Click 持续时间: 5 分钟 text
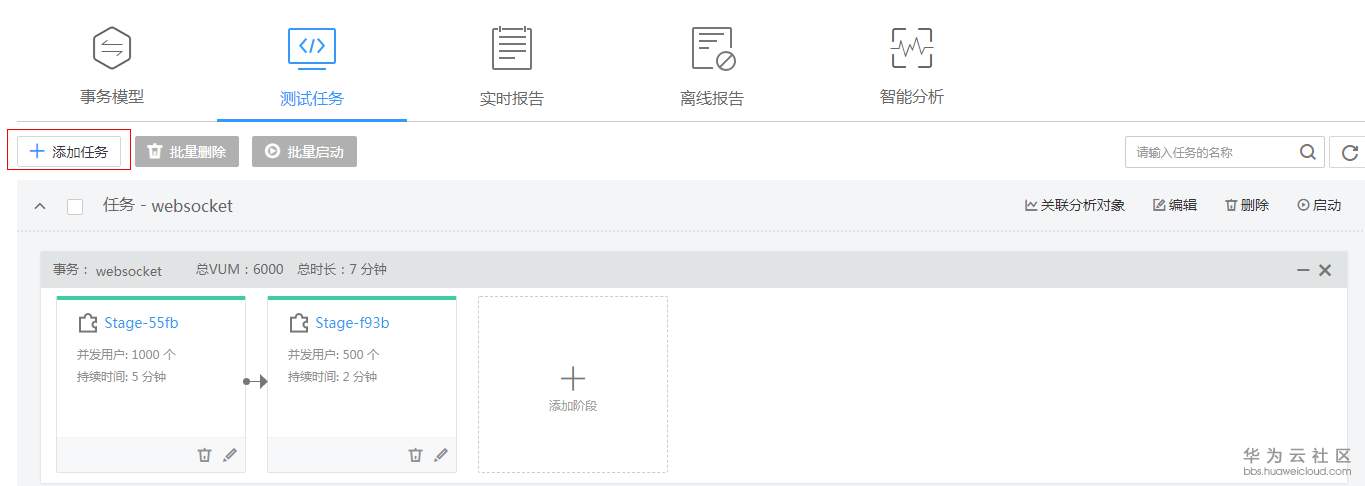 pos(121,377)
